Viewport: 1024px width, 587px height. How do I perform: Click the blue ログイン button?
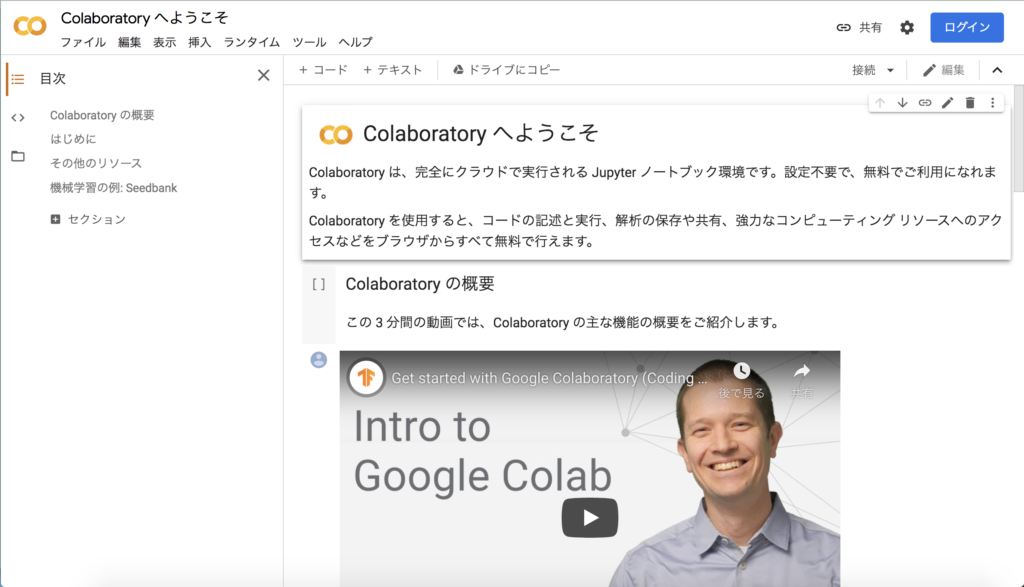(967, 27)
